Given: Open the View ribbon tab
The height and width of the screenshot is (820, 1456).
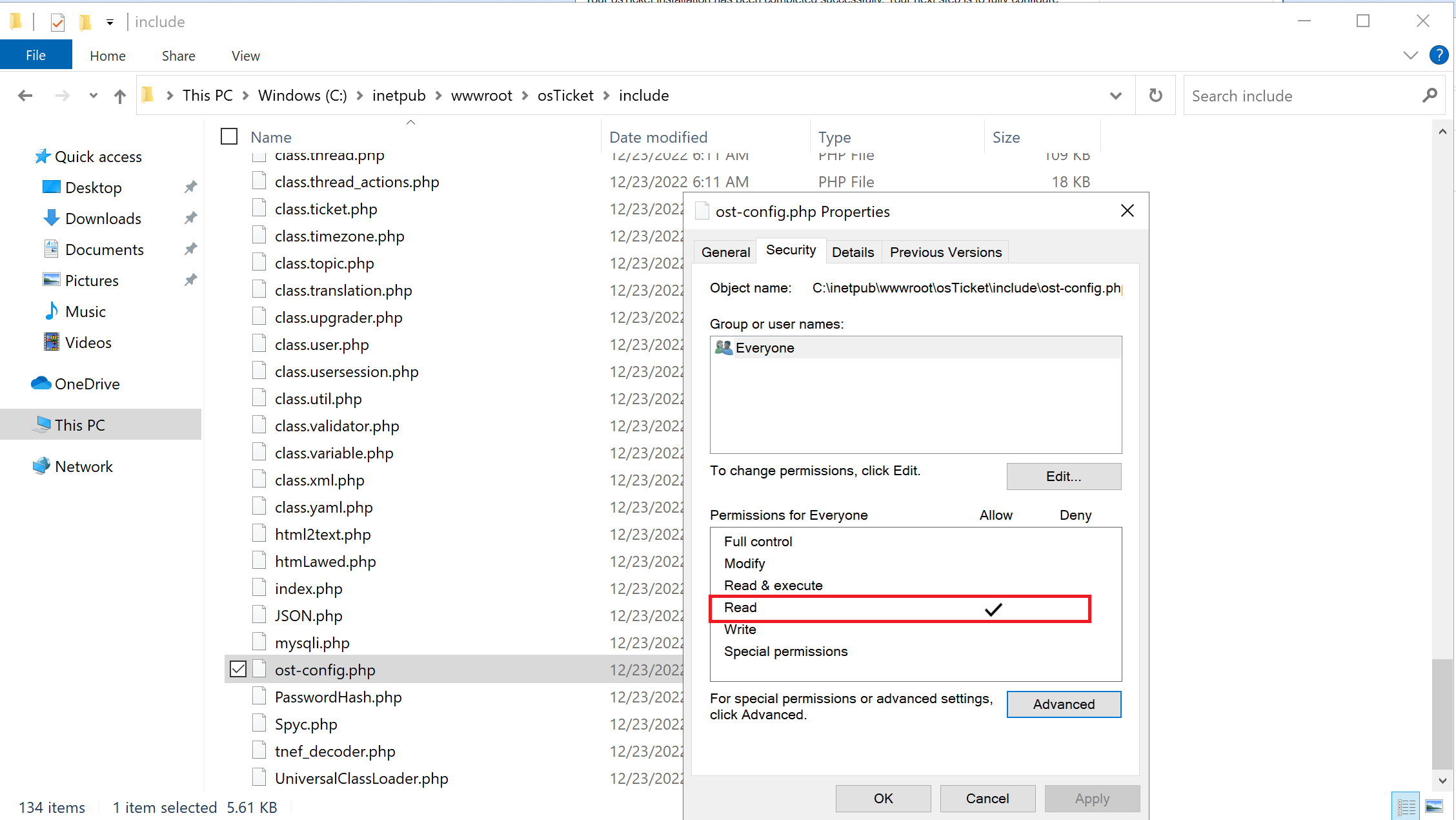Looking at the screenshot, I should pyautogui.click(x=245, y=56).
